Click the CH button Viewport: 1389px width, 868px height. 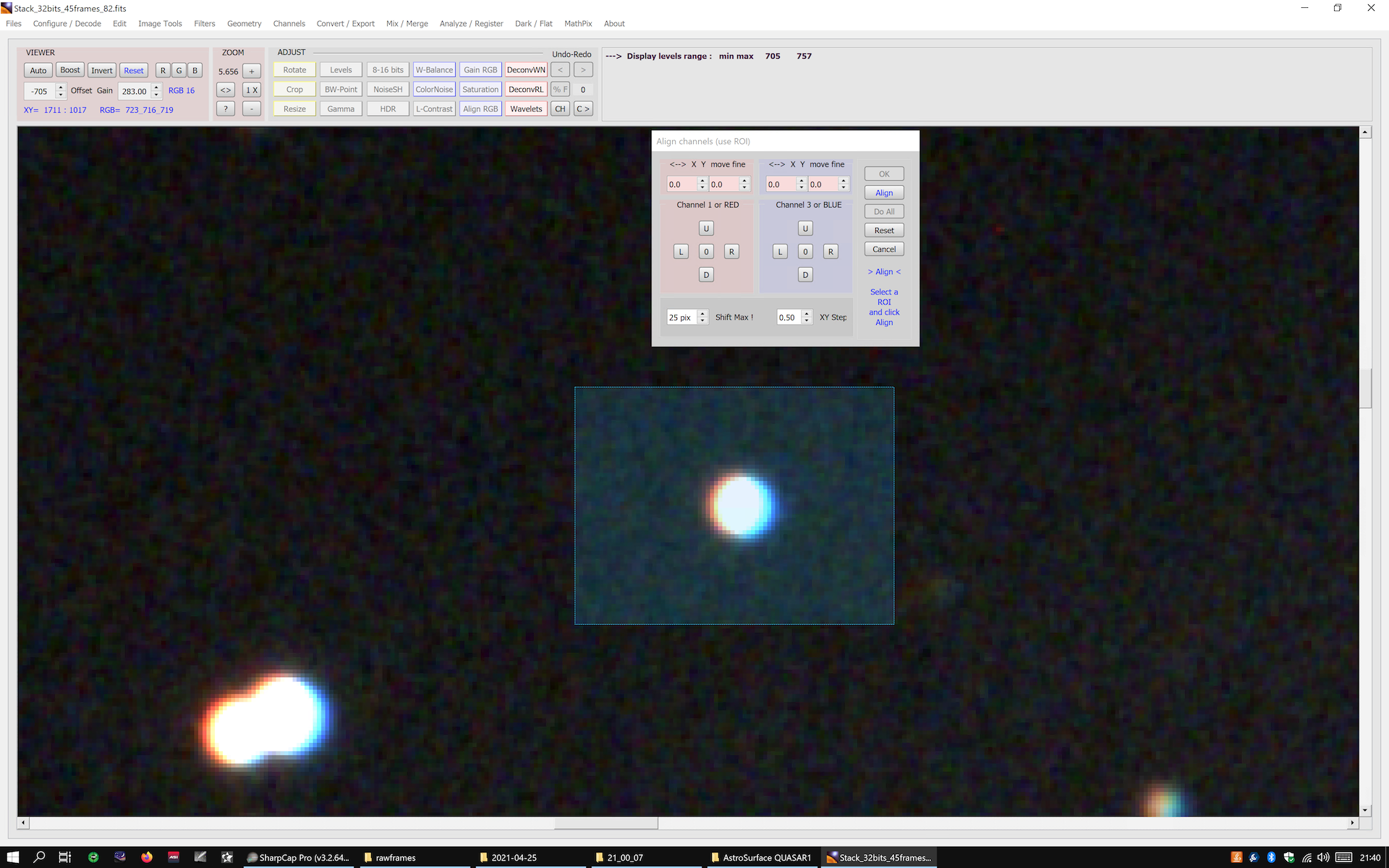tap(560, 109)
